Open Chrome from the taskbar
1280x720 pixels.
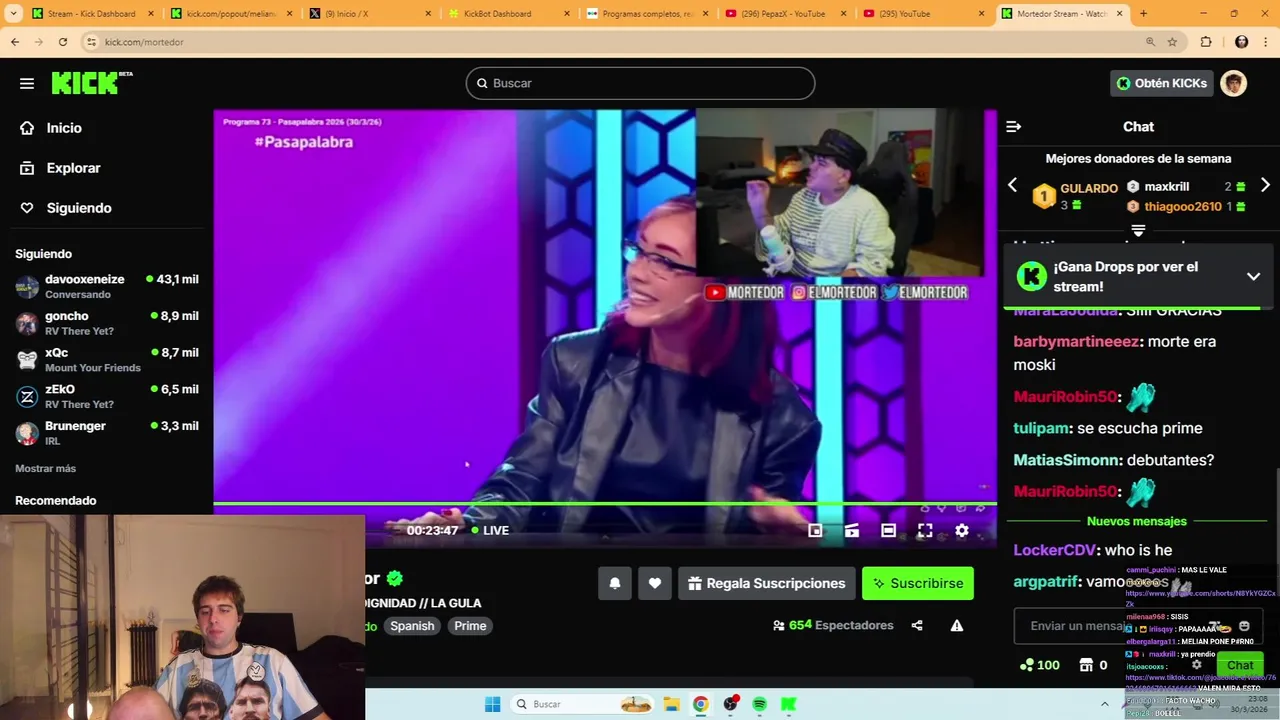click(701, 704)
